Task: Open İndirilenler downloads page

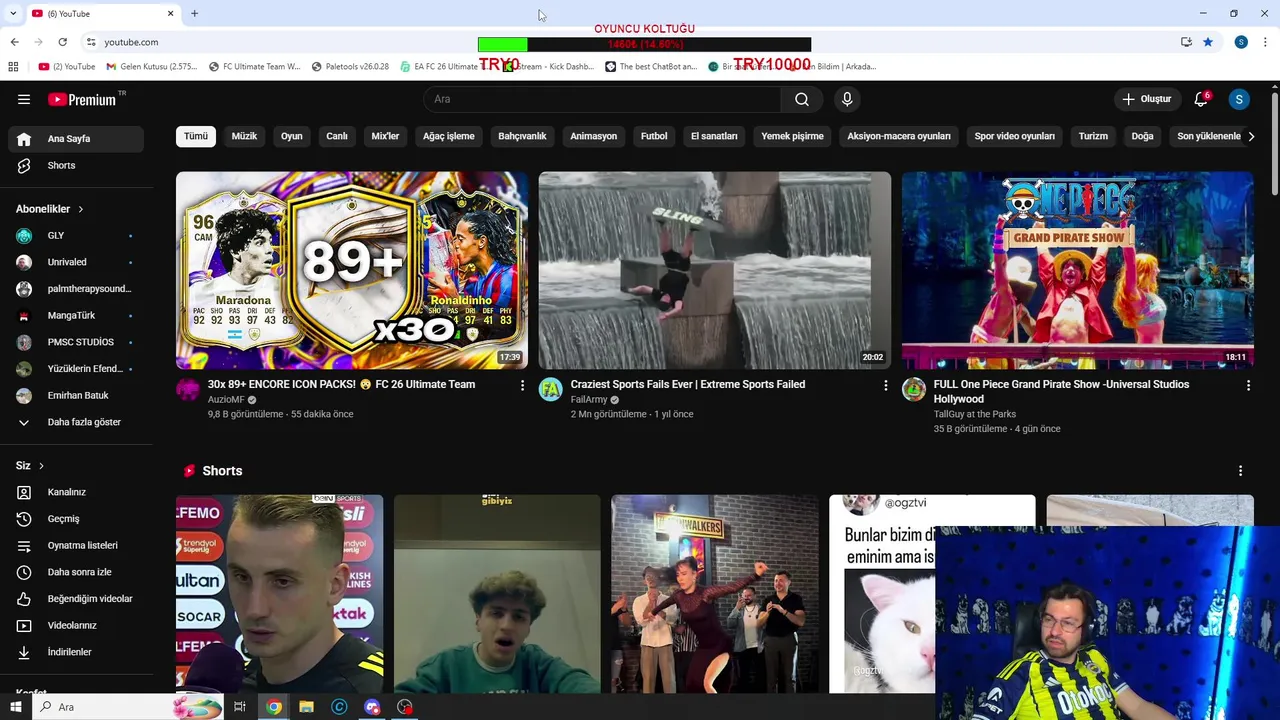Action: point(76,652)
